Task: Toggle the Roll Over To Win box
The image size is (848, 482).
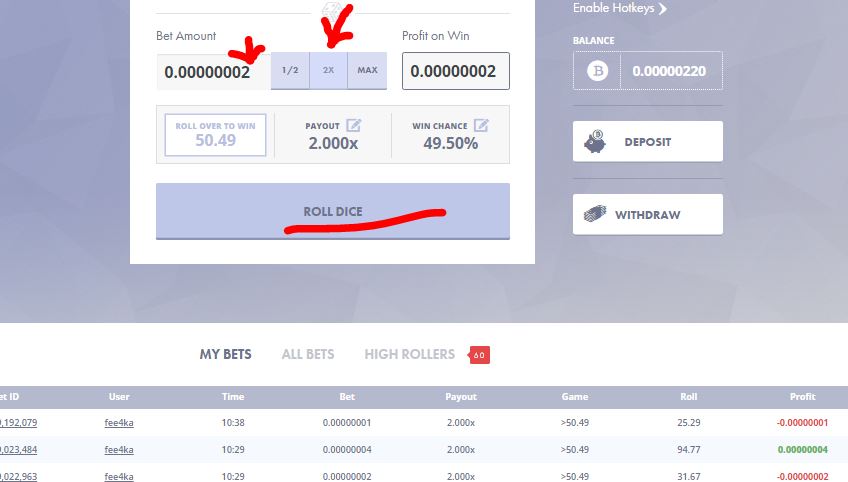Action: [216, 134]
